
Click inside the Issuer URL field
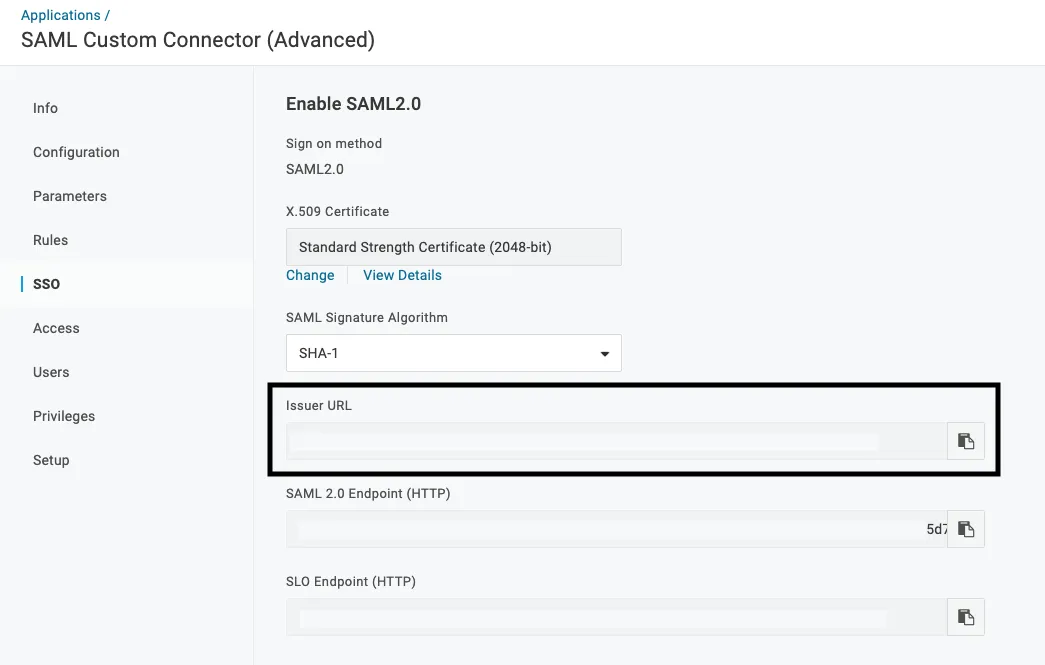616,441
